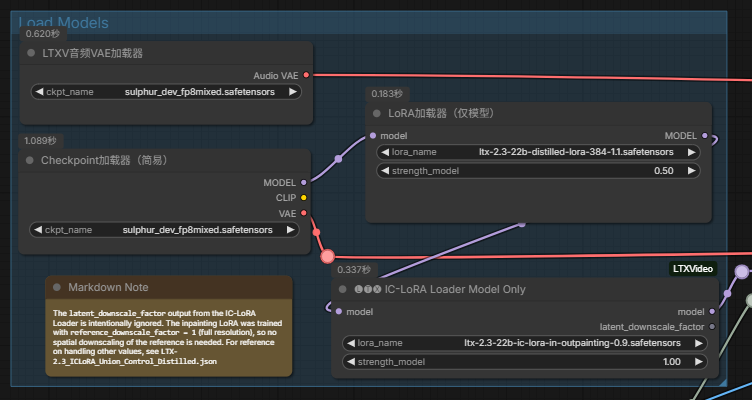Click the IC-LoRA Loader Model Only title
Screen dimensions: 752x400
tap(440, 289)
